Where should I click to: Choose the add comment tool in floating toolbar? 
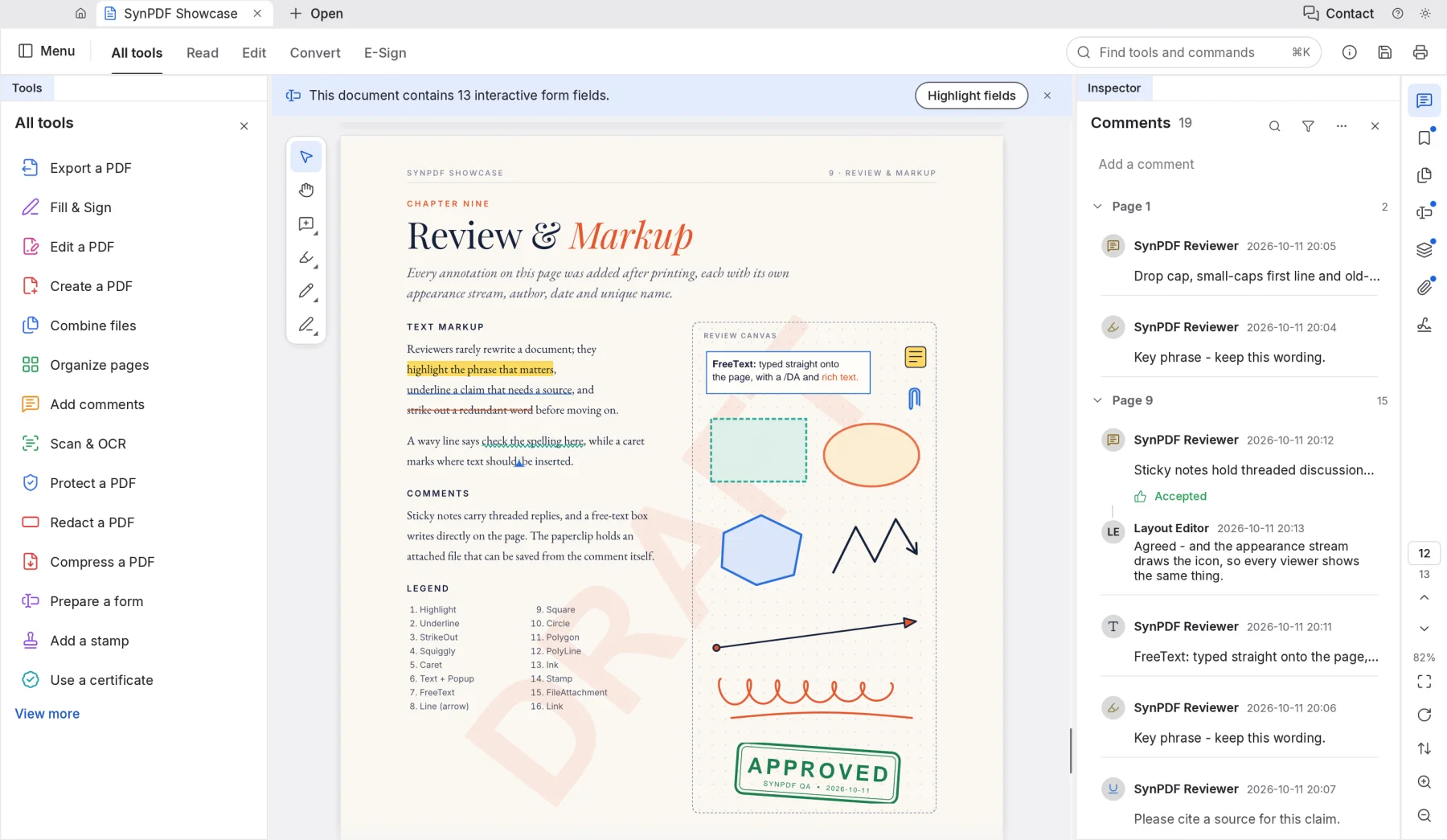306,224
